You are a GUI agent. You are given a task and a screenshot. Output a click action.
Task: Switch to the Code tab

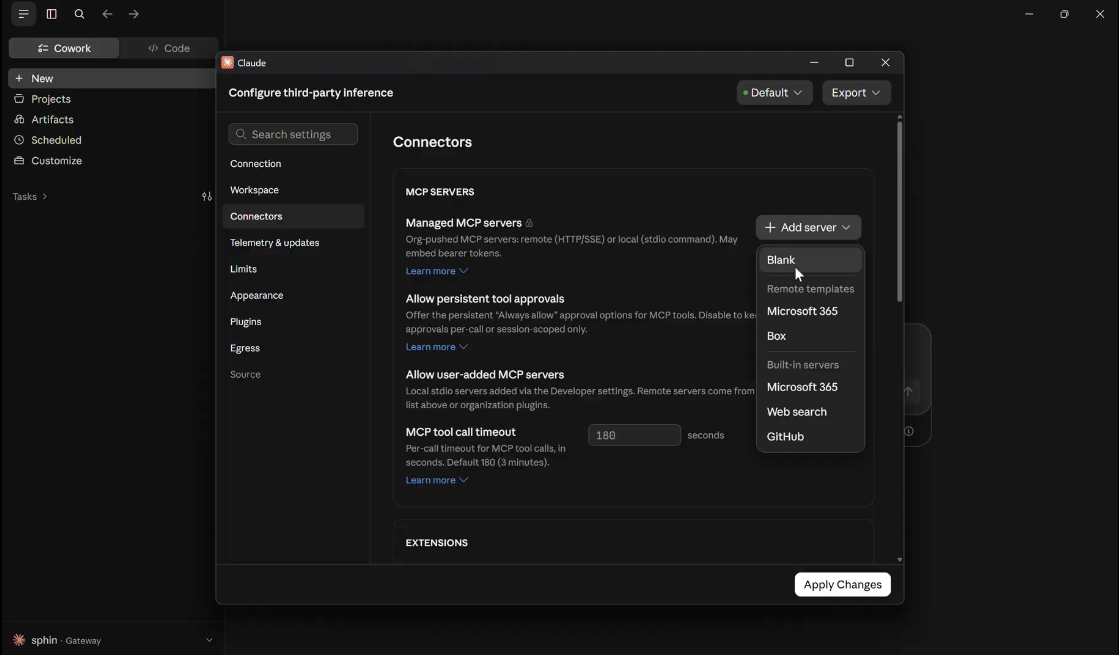click(168, 48)
